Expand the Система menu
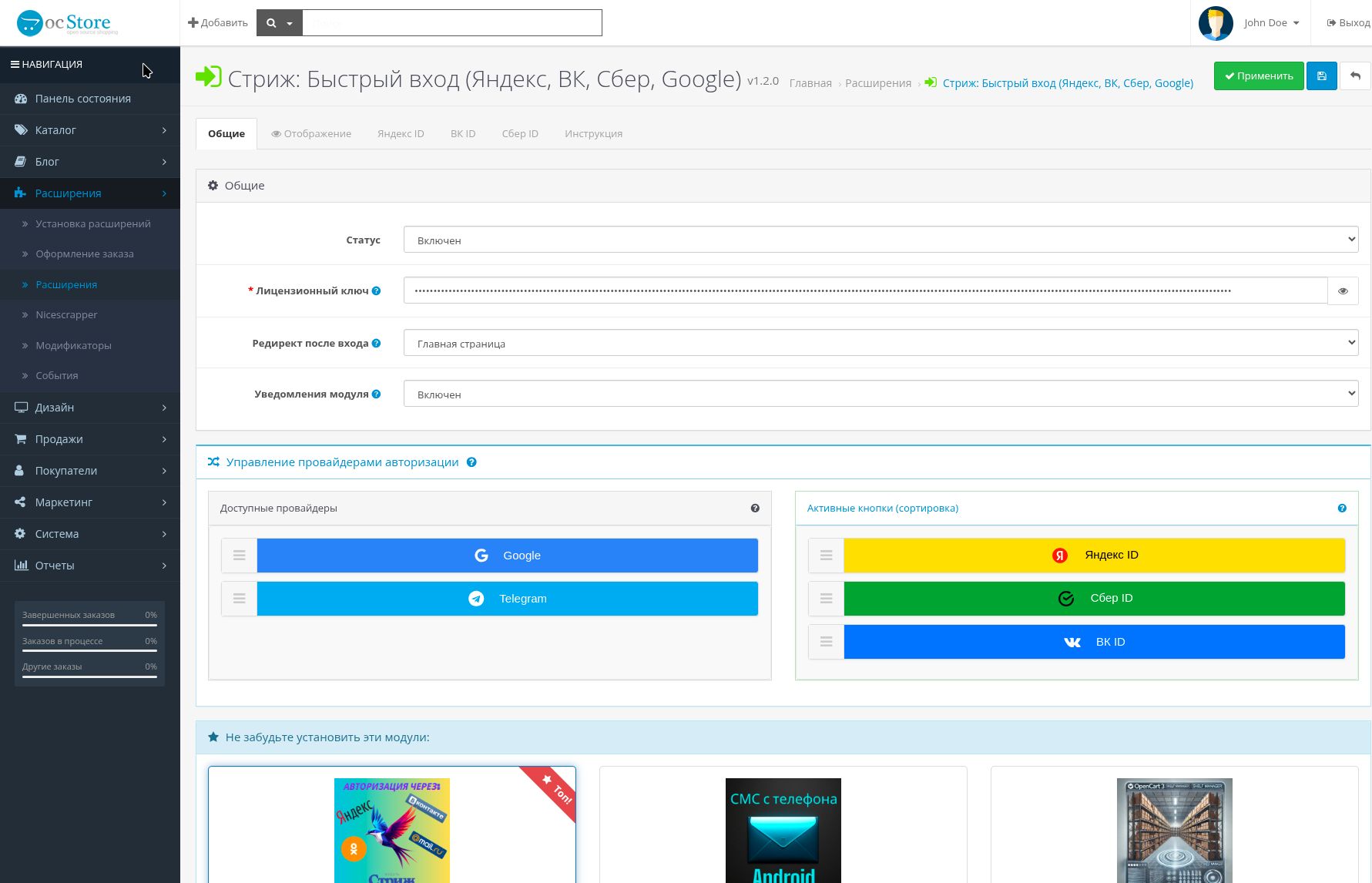 click(90, 534)
